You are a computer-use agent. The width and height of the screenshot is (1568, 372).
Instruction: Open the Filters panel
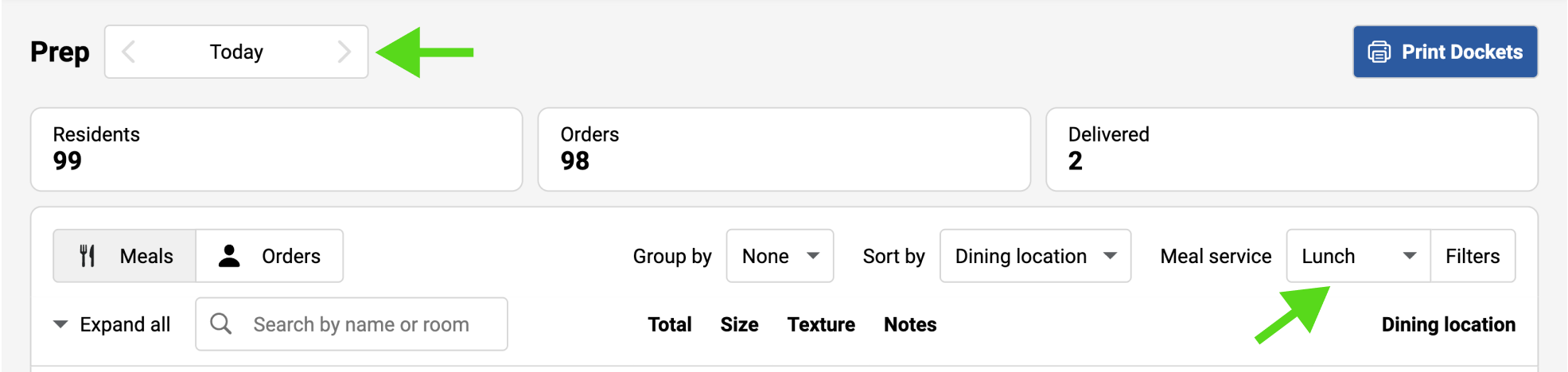pos(1473,256)
